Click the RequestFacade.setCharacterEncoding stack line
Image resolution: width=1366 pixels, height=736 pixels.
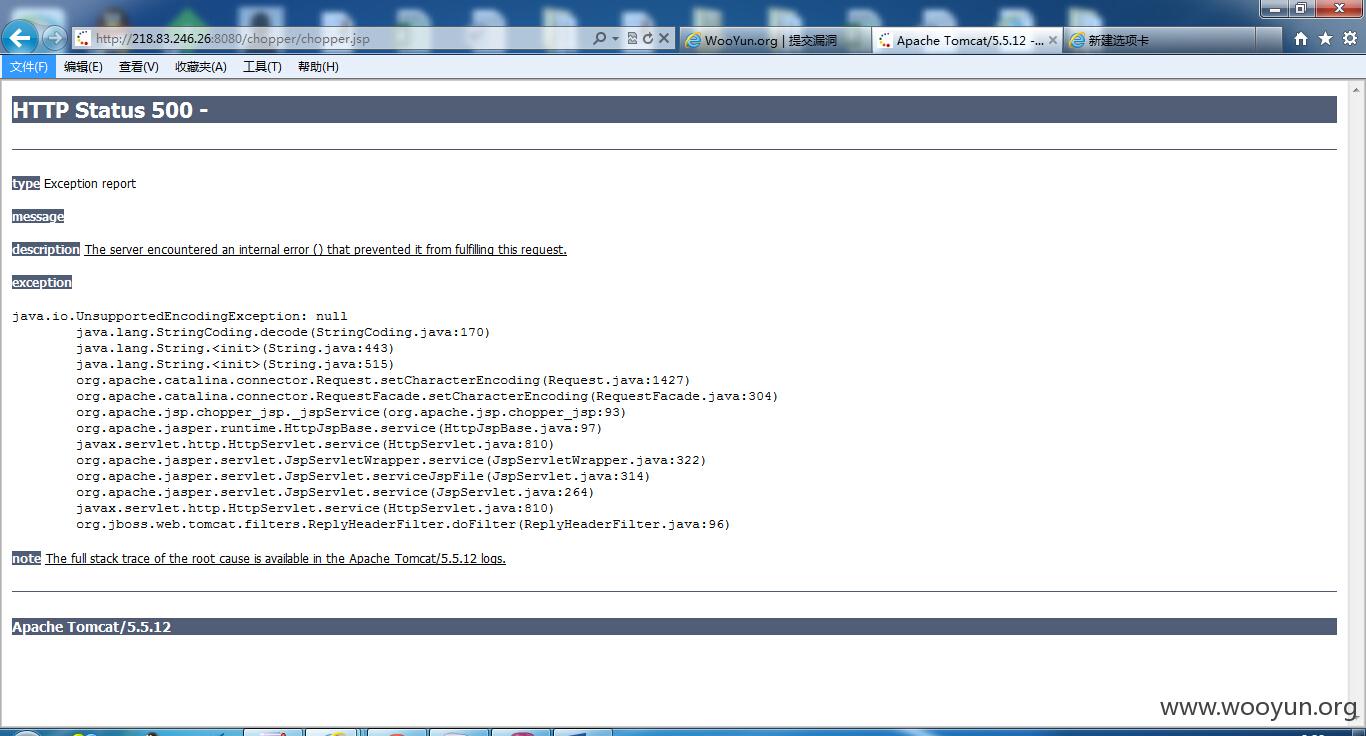pyautogui.click(x=427, y=396)
